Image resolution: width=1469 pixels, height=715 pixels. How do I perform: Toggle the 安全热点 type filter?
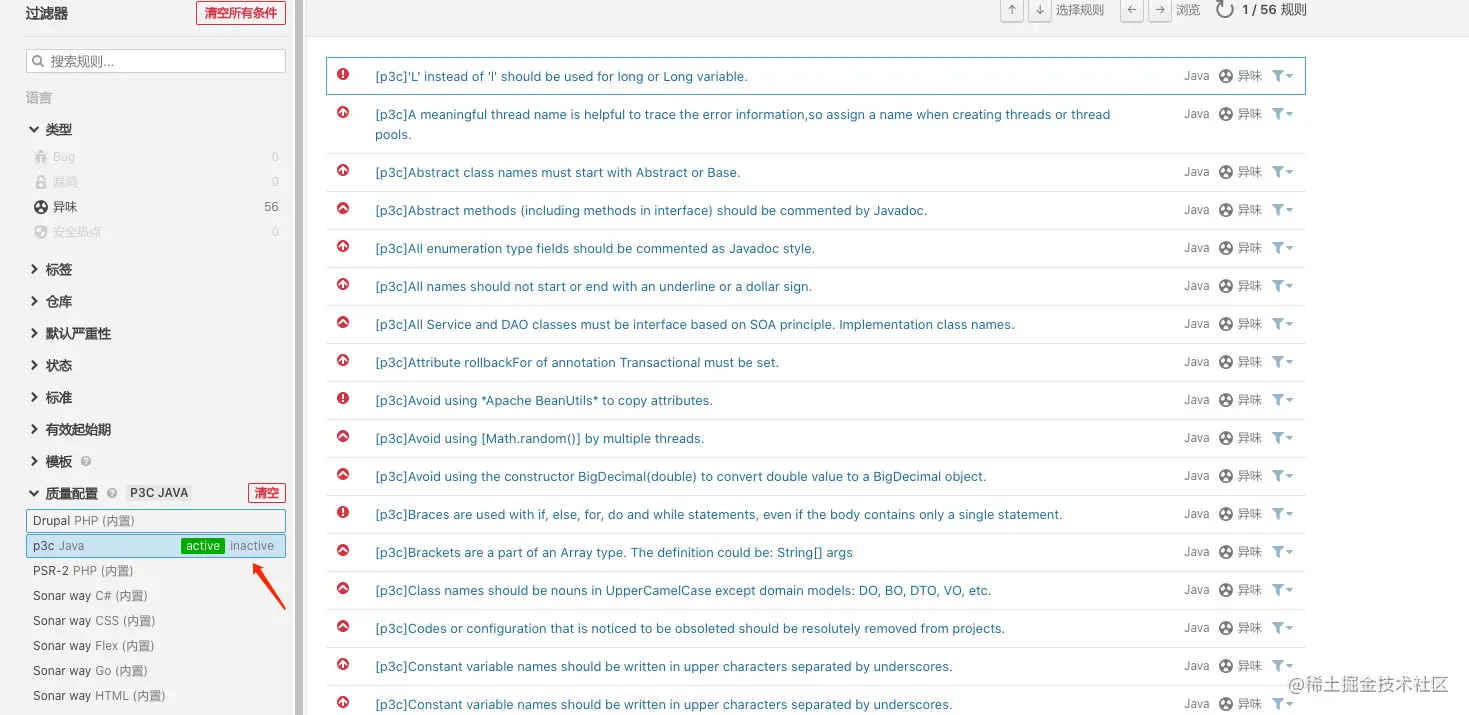click(x=156, y=232)
